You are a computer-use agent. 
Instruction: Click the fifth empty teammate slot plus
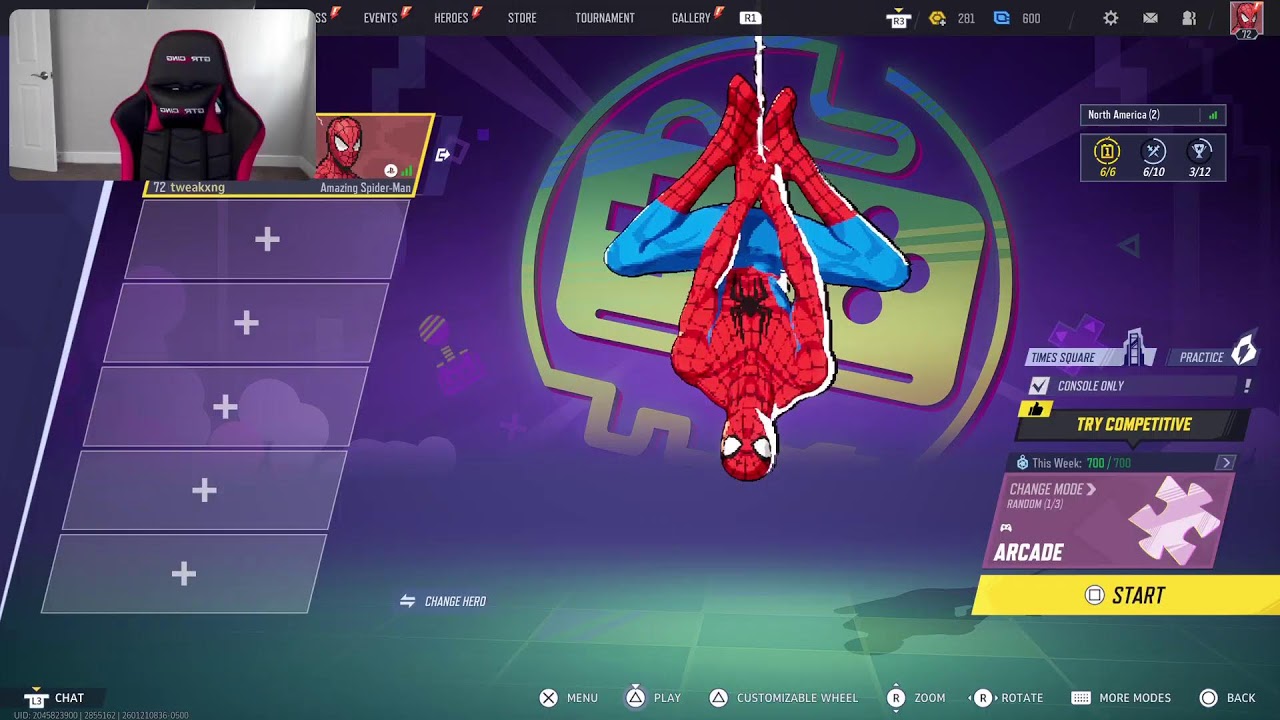pyautogui.click(x=183, y=575)
